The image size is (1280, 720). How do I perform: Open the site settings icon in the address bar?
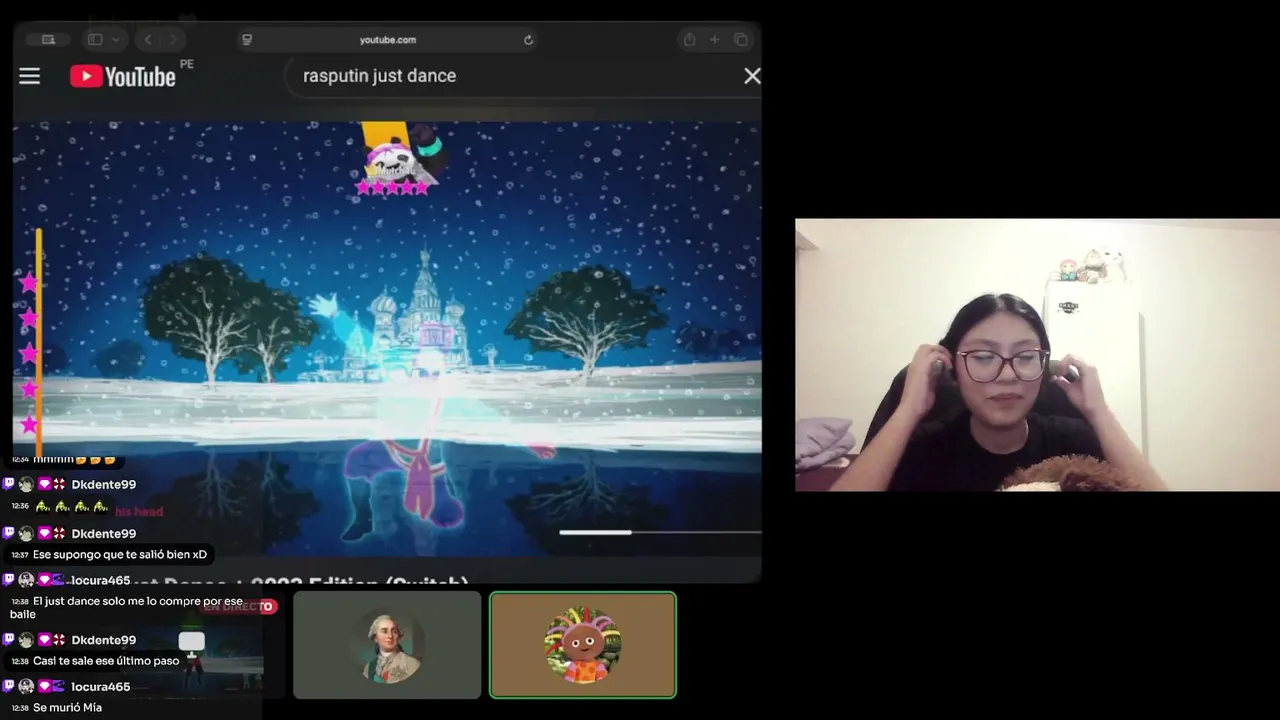247,40
